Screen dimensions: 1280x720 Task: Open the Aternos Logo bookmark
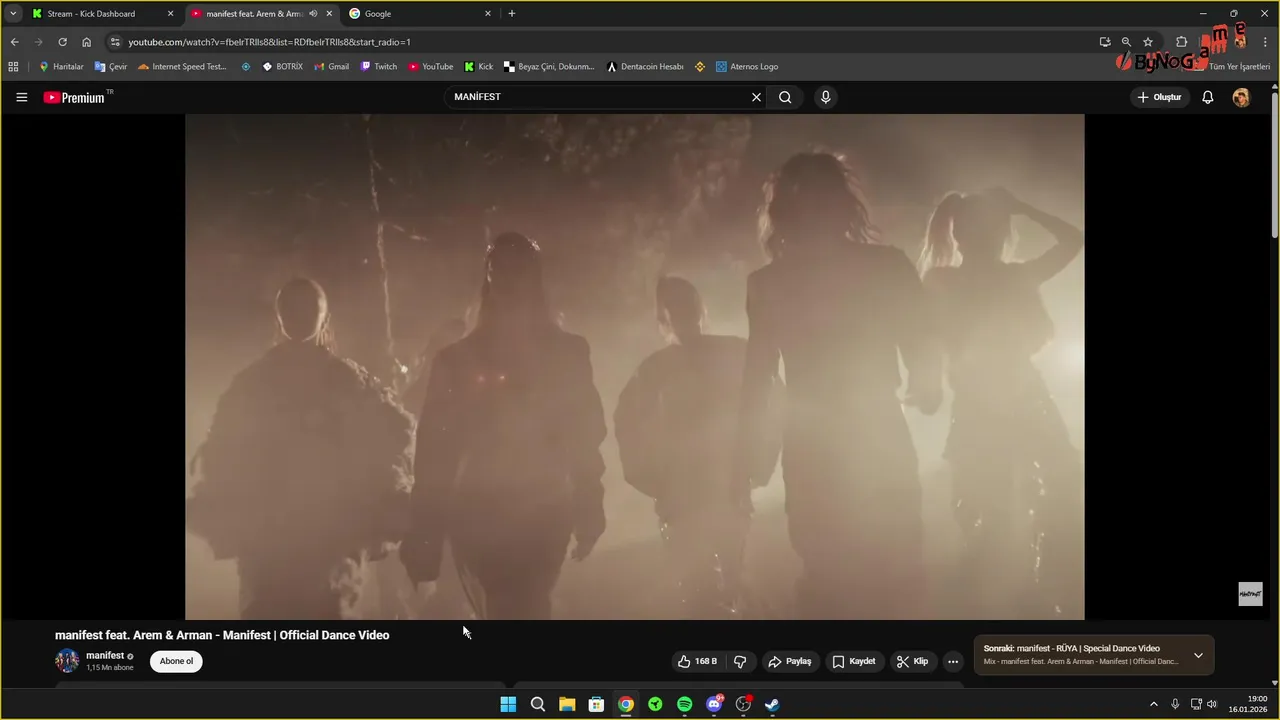pos(747,67)
